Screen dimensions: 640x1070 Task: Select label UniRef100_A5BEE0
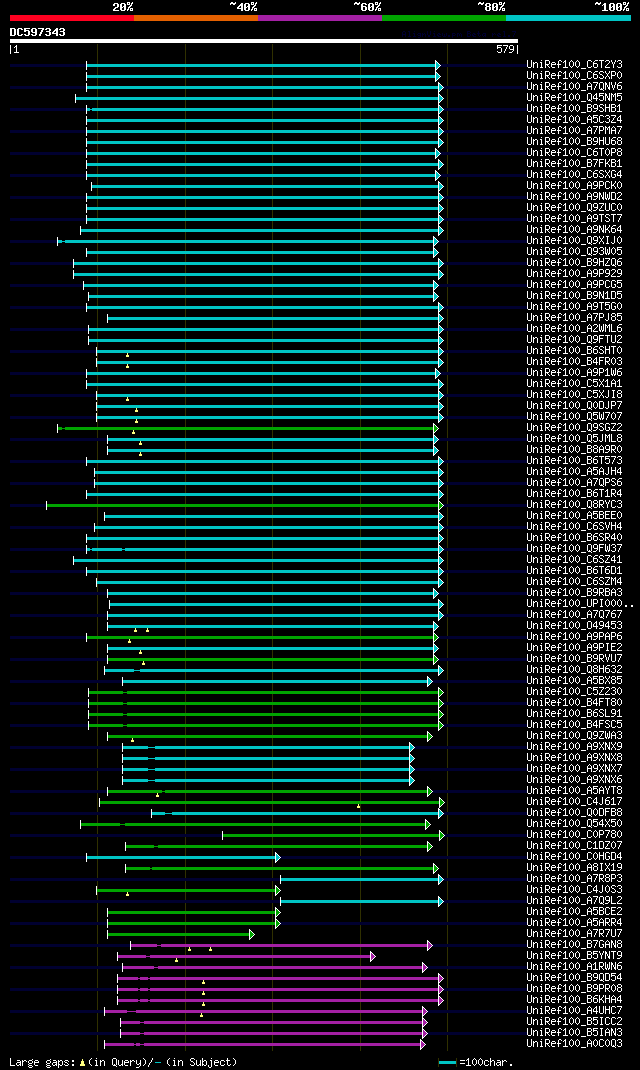(574, 516)
